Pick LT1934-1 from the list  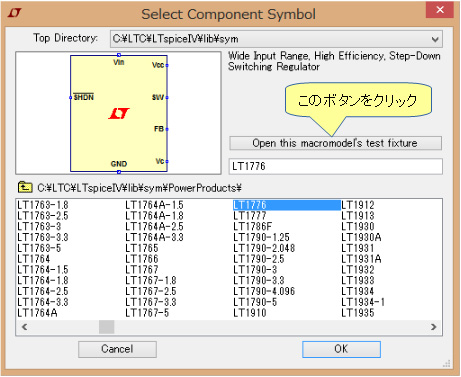[363, 302]
